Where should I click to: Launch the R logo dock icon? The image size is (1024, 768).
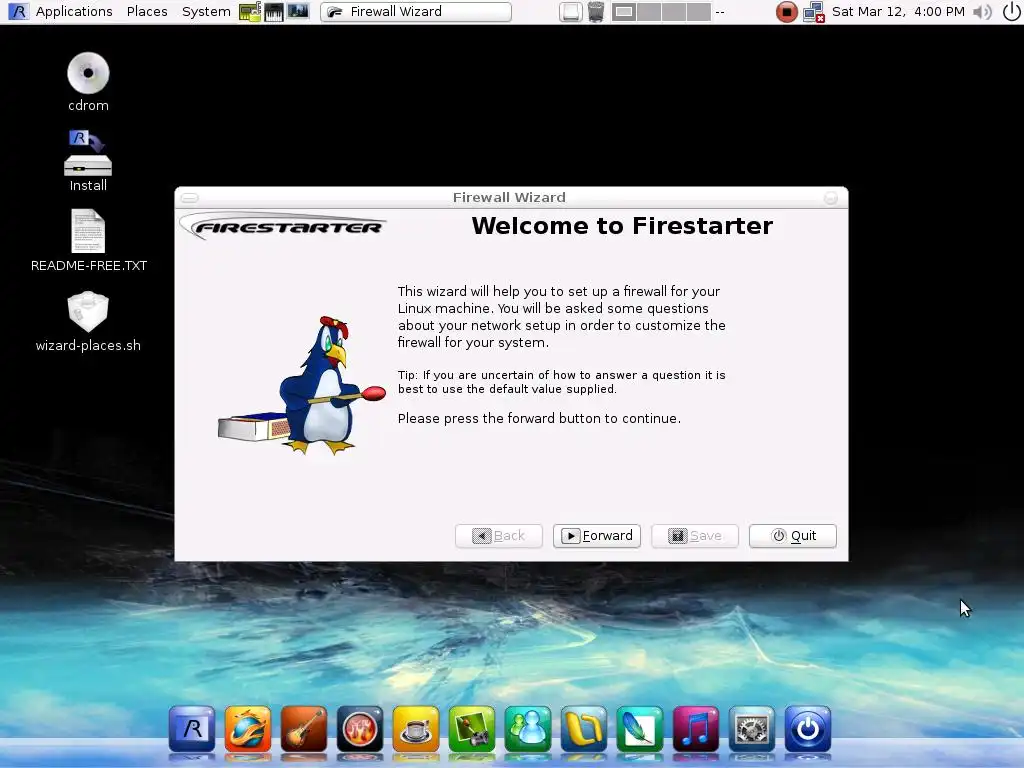[x=191, y=729]
